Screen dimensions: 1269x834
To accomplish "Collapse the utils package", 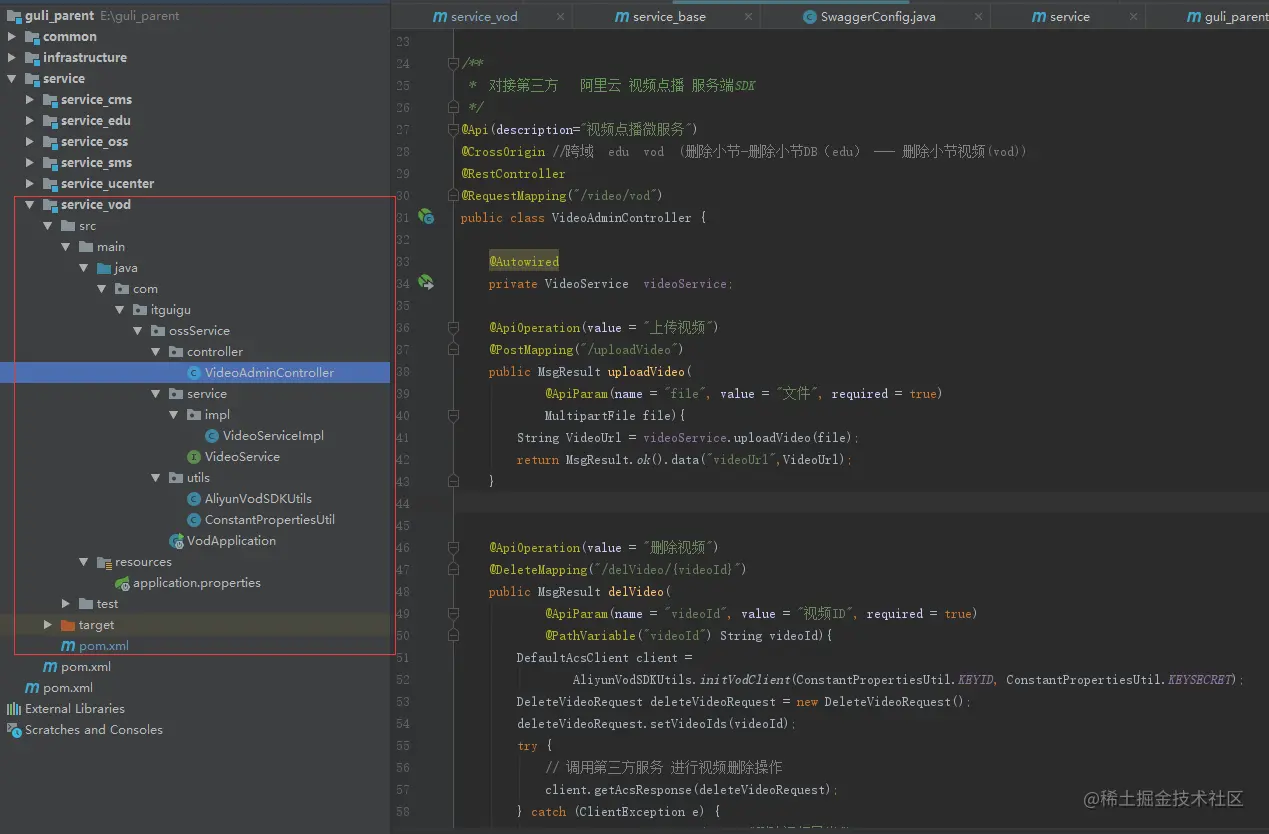I will (x=156, y=477).
